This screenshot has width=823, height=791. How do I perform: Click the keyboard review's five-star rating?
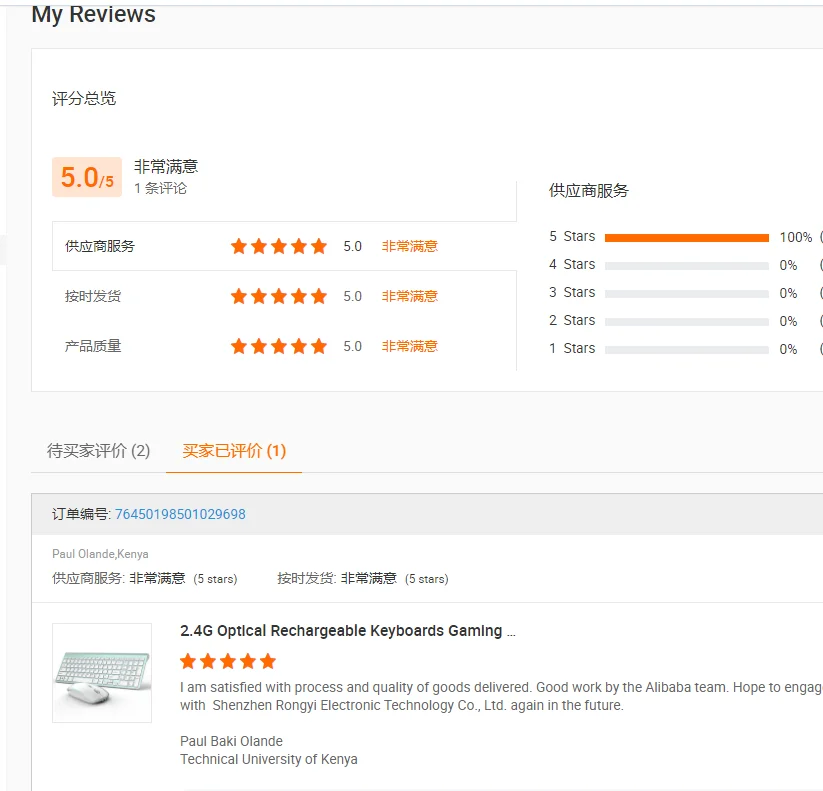pyautogui.click(x=228, y=661)
